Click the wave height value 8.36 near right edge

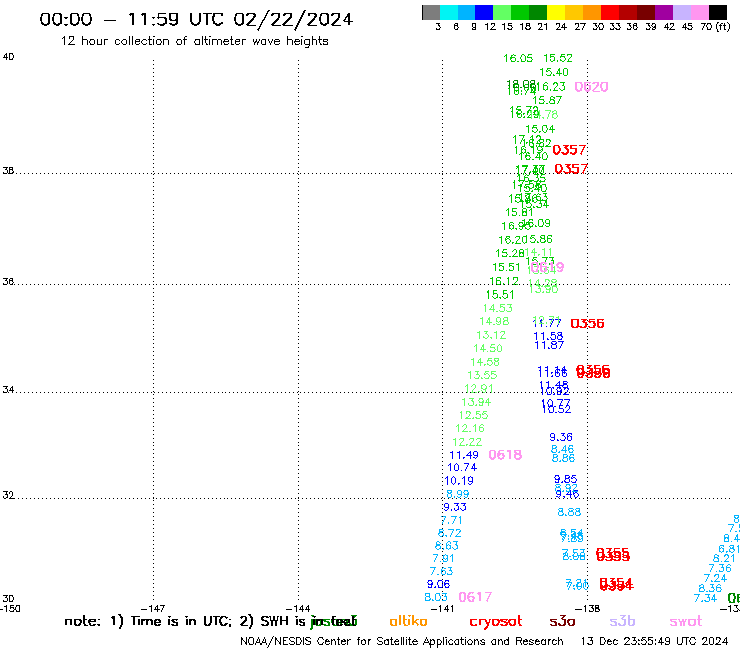click(x=710, y=588)
